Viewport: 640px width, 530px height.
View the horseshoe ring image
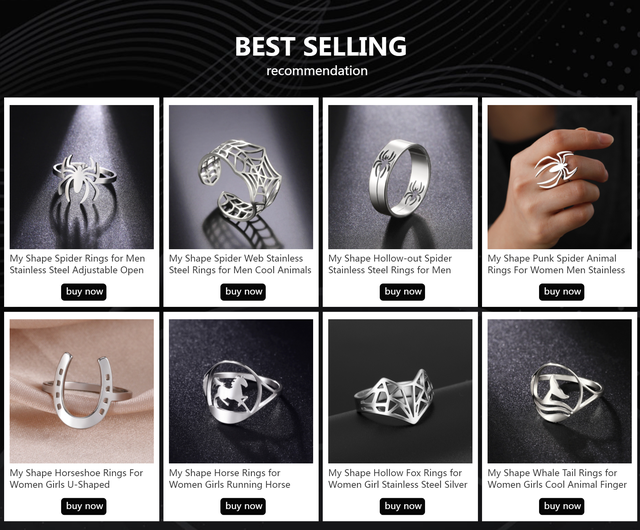[x=82, y=391]
